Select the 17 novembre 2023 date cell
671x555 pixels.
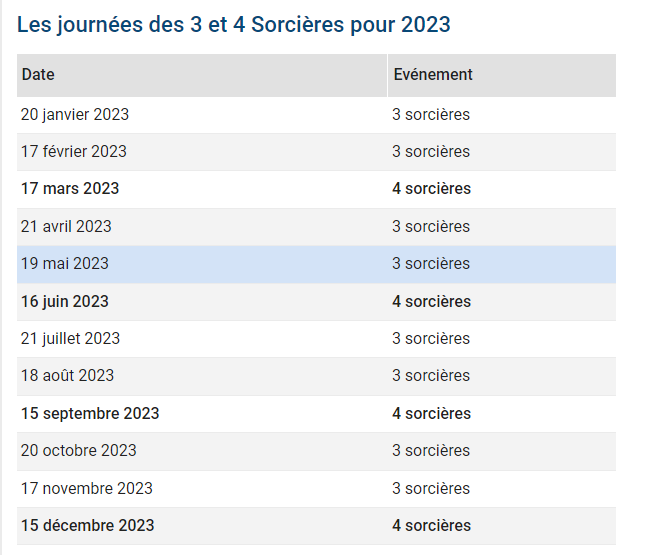87,488
